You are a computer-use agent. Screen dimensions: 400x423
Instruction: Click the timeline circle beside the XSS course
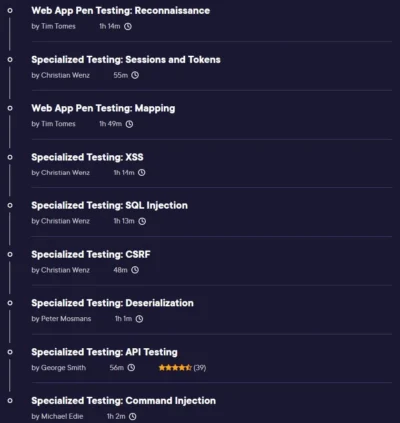[10, 157]
